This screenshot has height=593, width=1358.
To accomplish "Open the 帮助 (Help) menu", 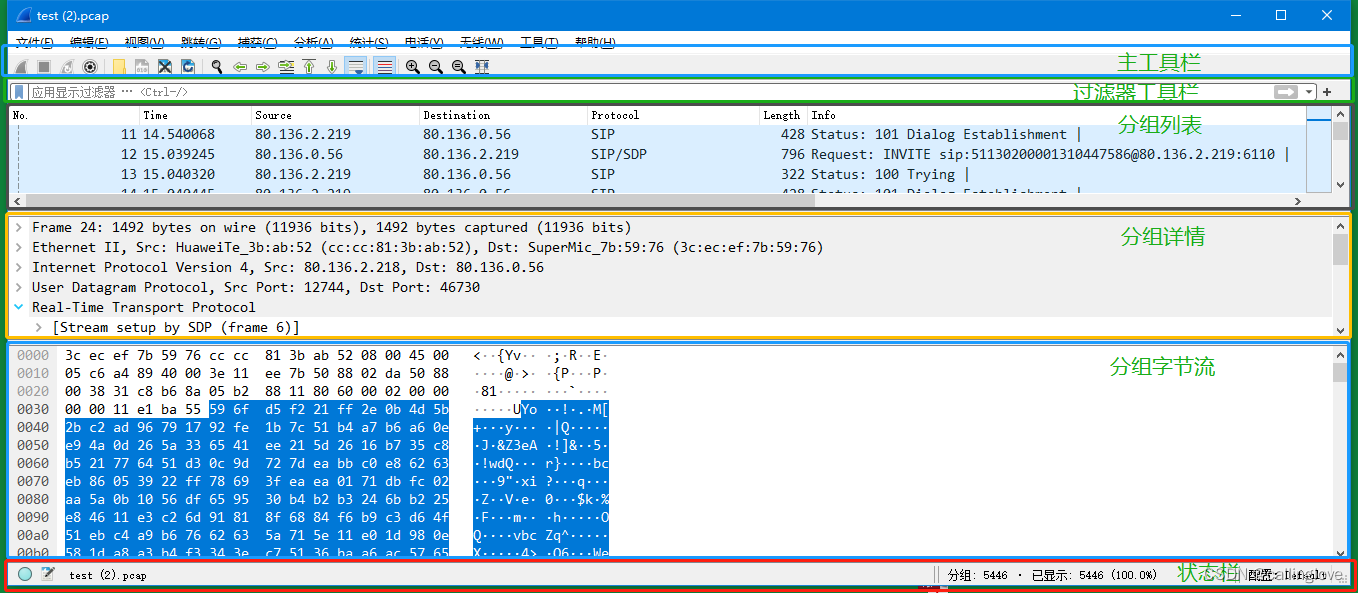I will click(595, 42).
